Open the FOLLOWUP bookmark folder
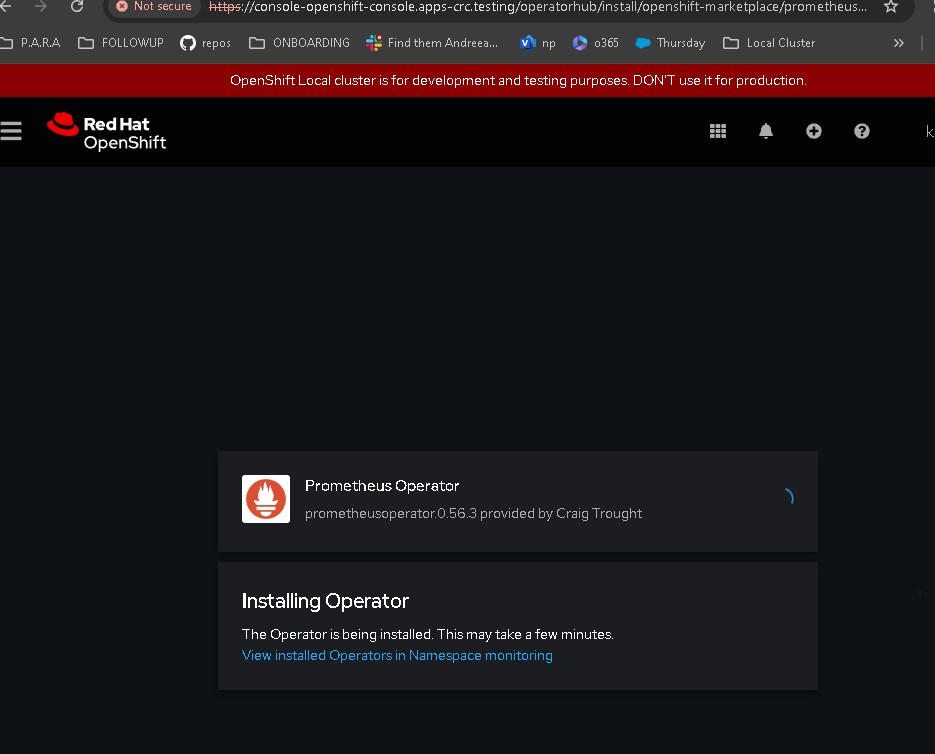935x754 pixels. pyautogui.click(x=121, y=43)
